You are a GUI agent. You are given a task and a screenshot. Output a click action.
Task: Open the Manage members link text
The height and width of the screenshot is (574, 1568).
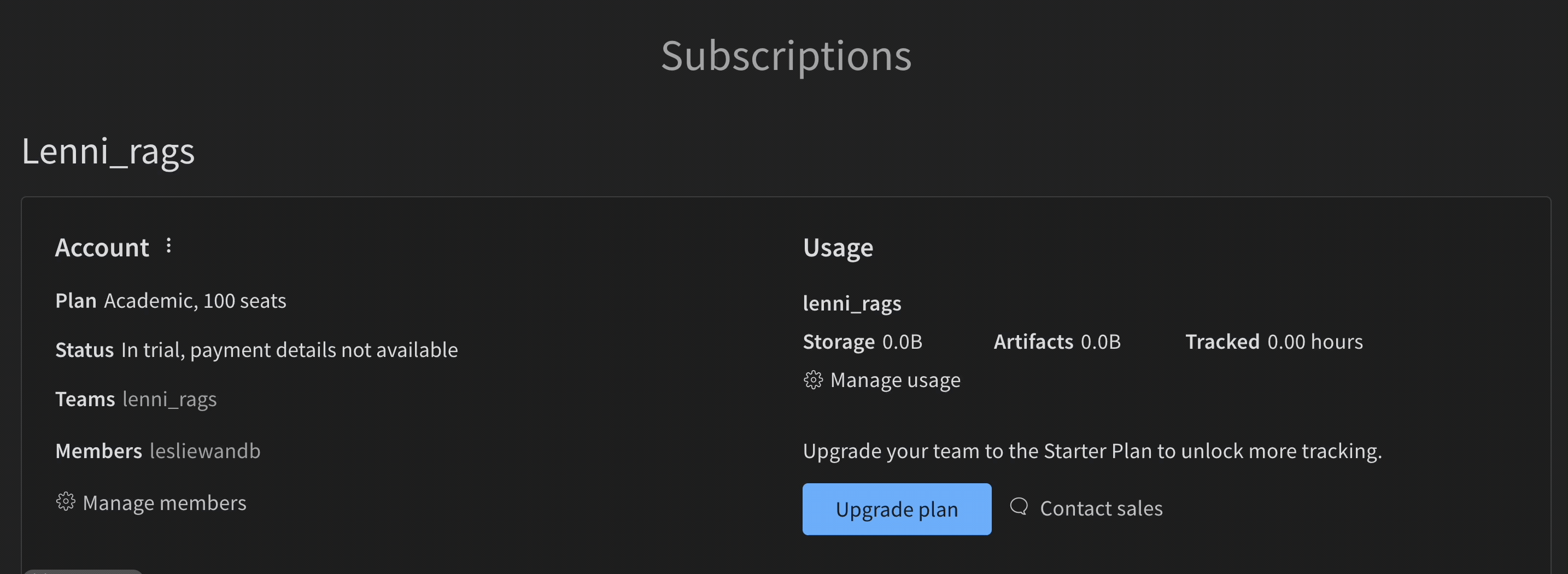(x=165, y=503)
